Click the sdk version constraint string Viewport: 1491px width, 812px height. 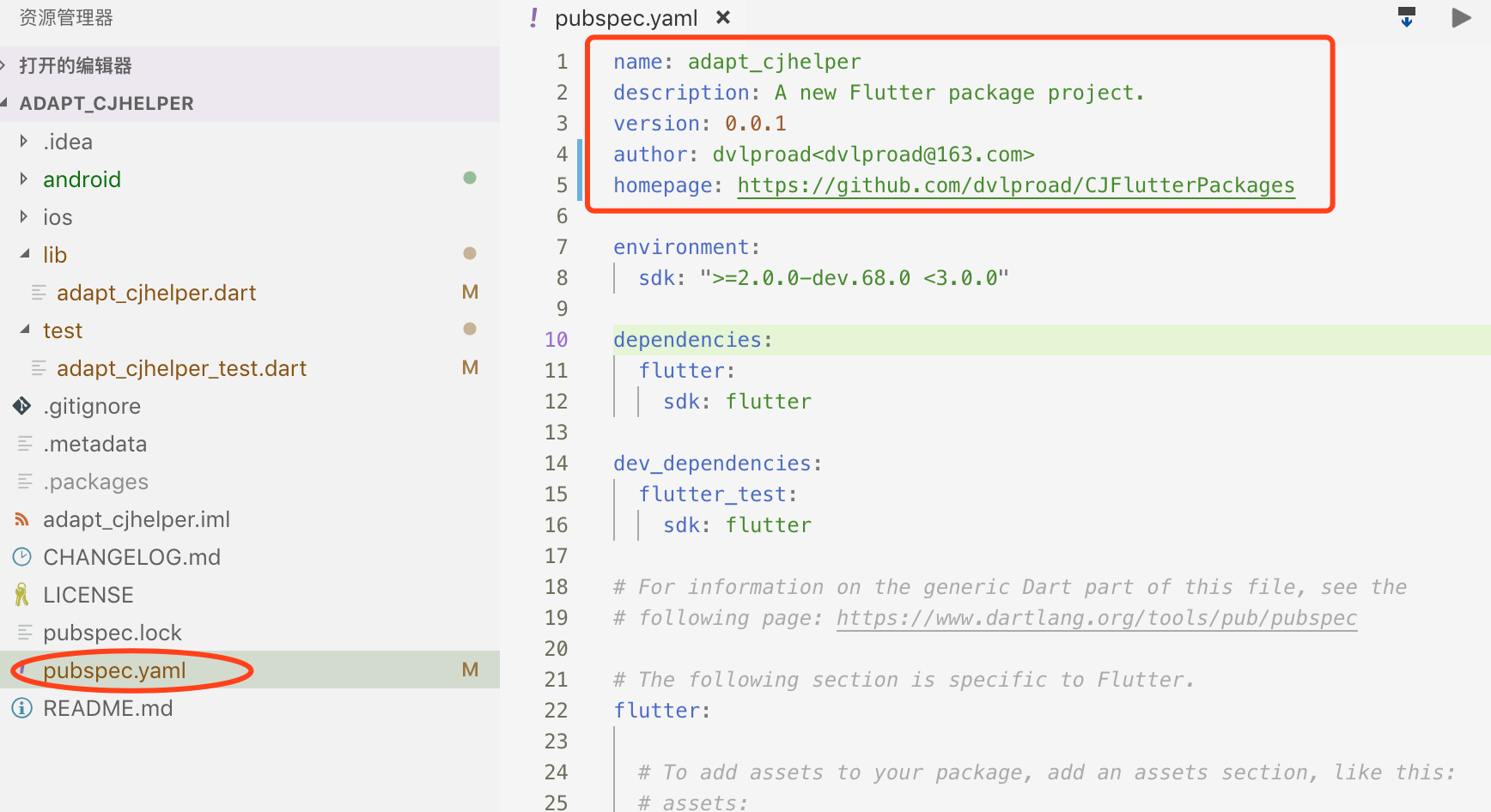pos(854,278)
